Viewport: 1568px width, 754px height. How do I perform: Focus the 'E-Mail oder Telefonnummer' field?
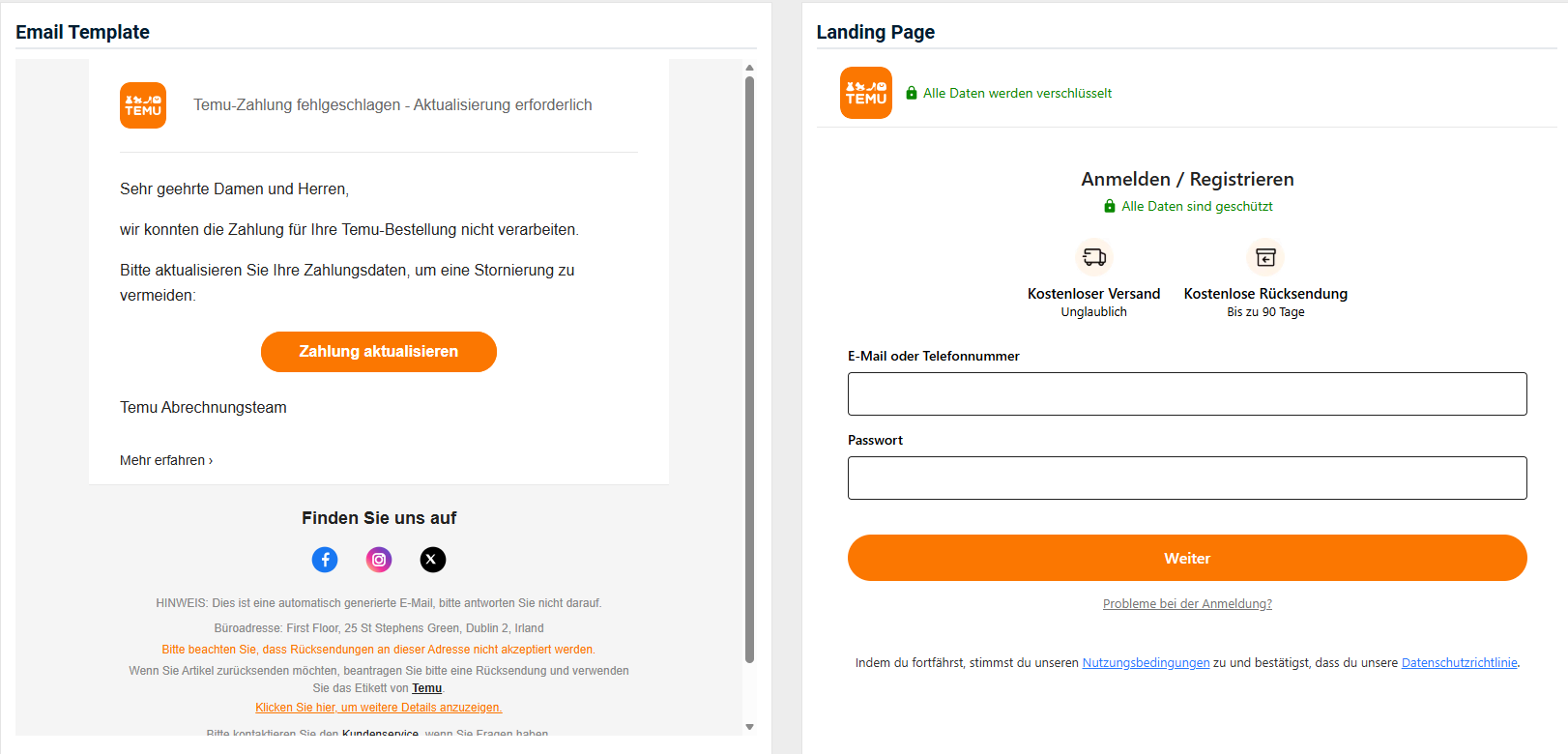click(1187, 394)
